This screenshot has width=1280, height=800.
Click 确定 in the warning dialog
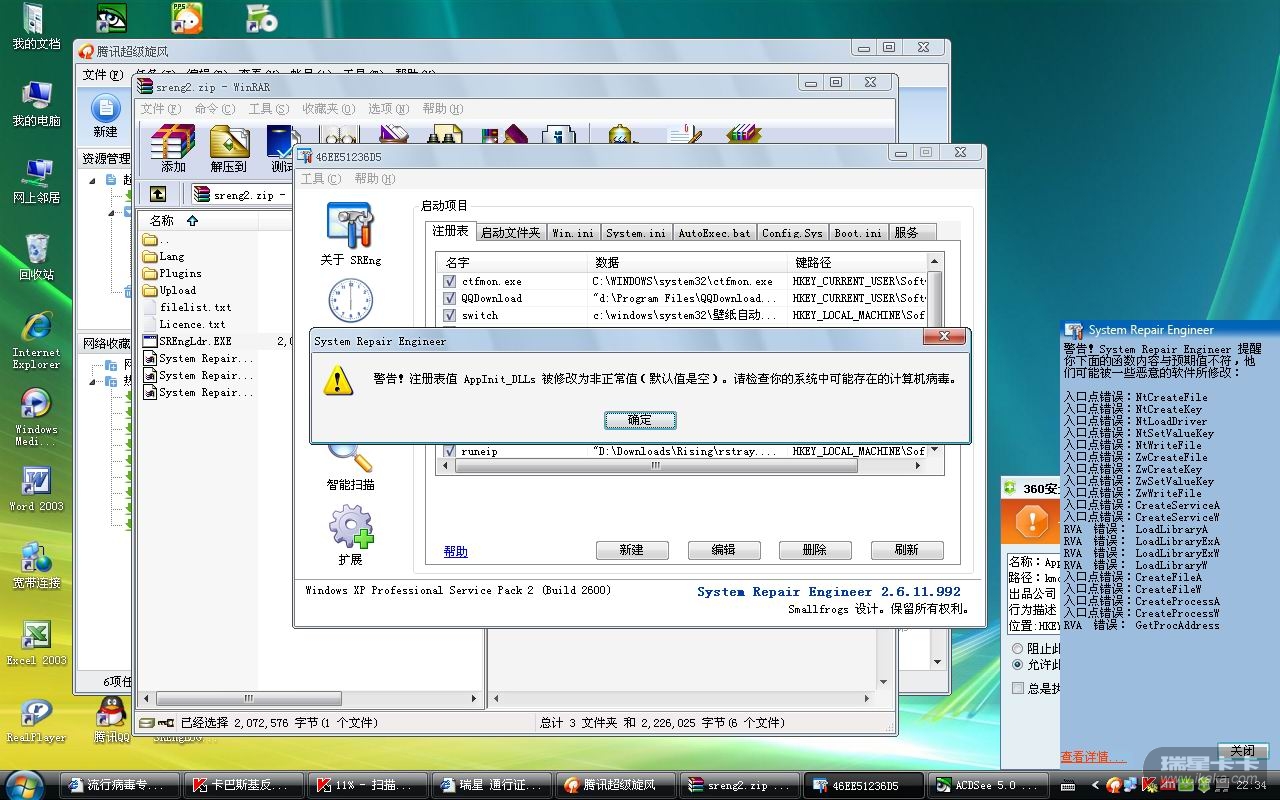[640, 420]
